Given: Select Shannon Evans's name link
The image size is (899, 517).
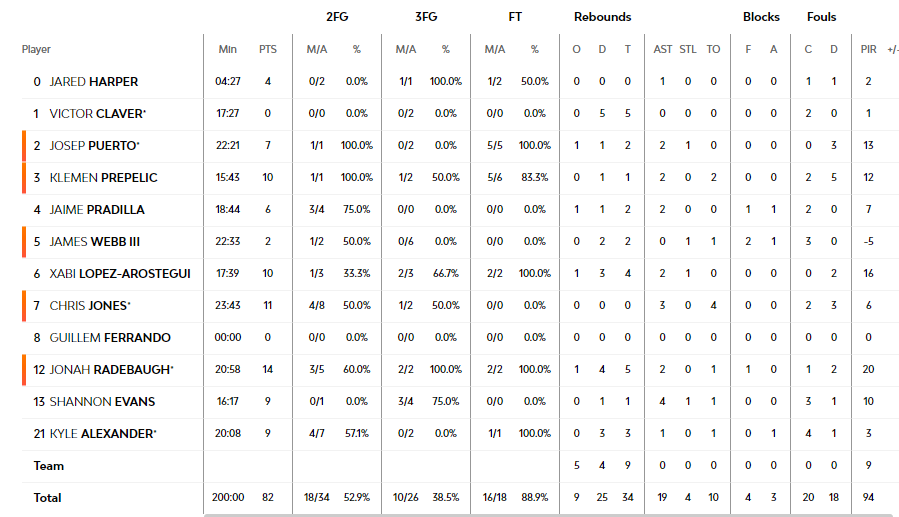Looking at the screenshot, I should pos(102,402).
